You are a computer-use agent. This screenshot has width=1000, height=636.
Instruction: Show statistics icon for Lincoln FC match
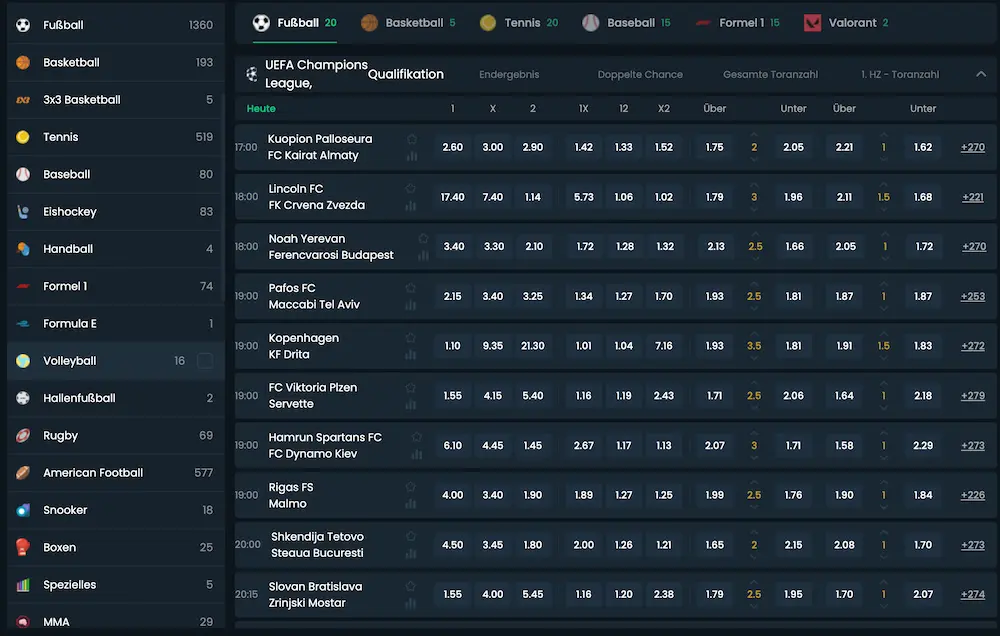[x=411, y=205]
